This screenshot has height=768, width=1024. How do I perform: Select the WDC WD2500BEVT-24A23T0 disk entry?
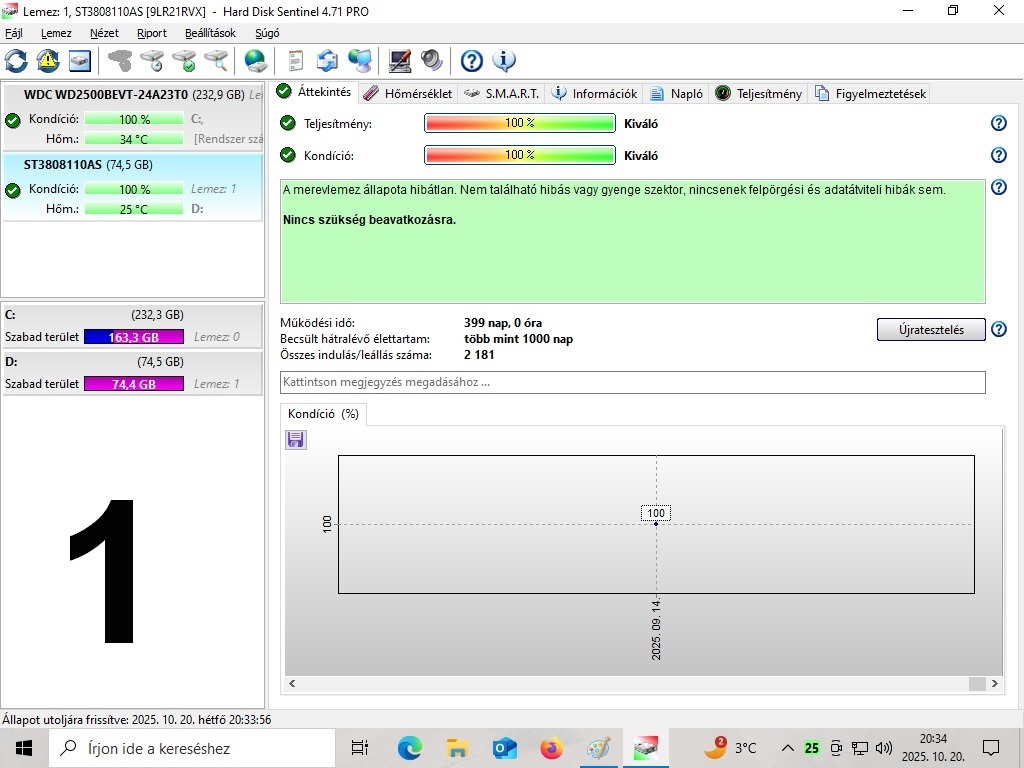[x=133, y=116]
